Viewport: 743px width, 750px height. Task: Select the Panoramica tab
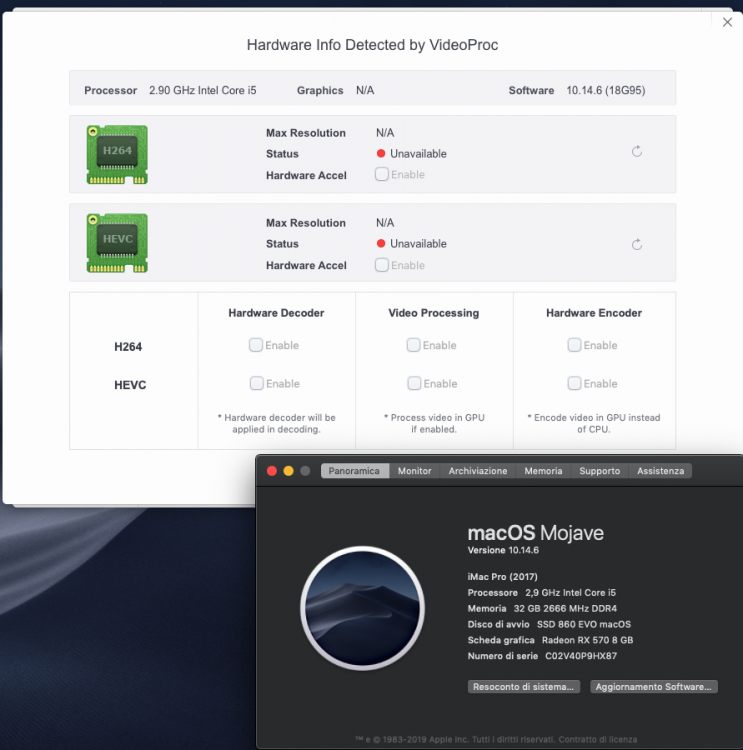[x=354, y=471]
